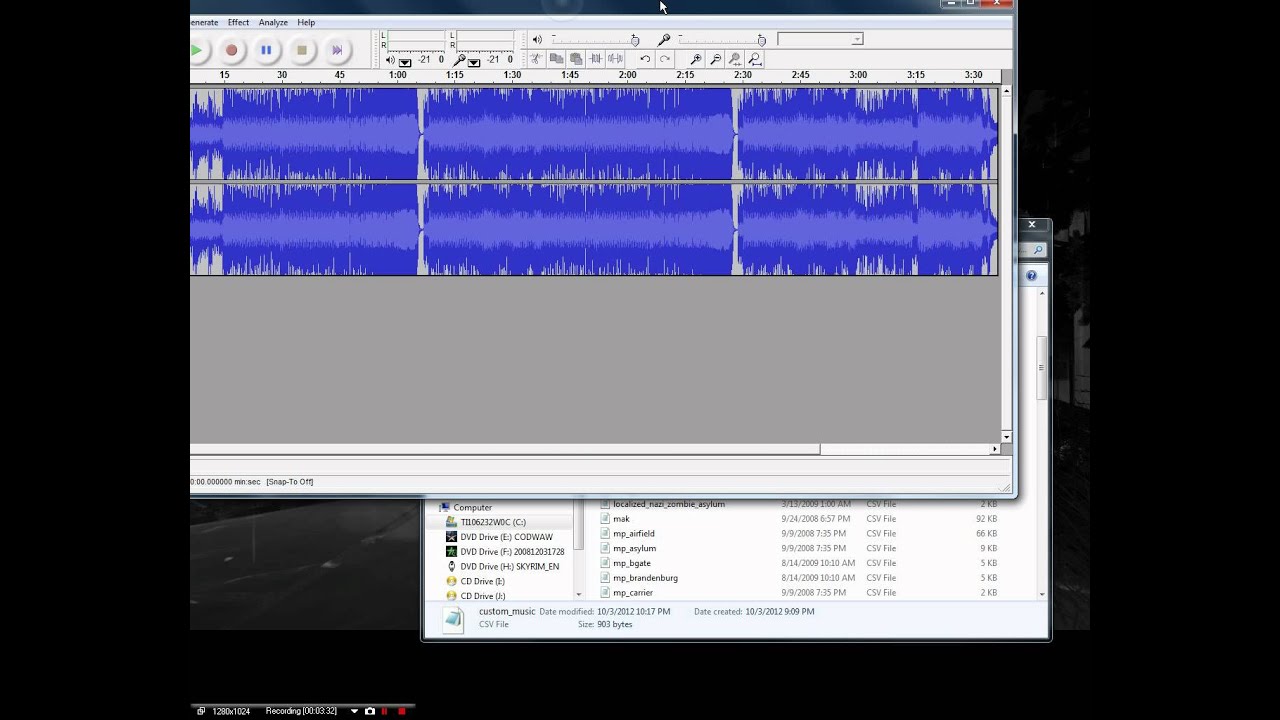Viewport: 1280px width, 720px height.
Task: Select the mp_asylum file
Action: coord(635,548)
